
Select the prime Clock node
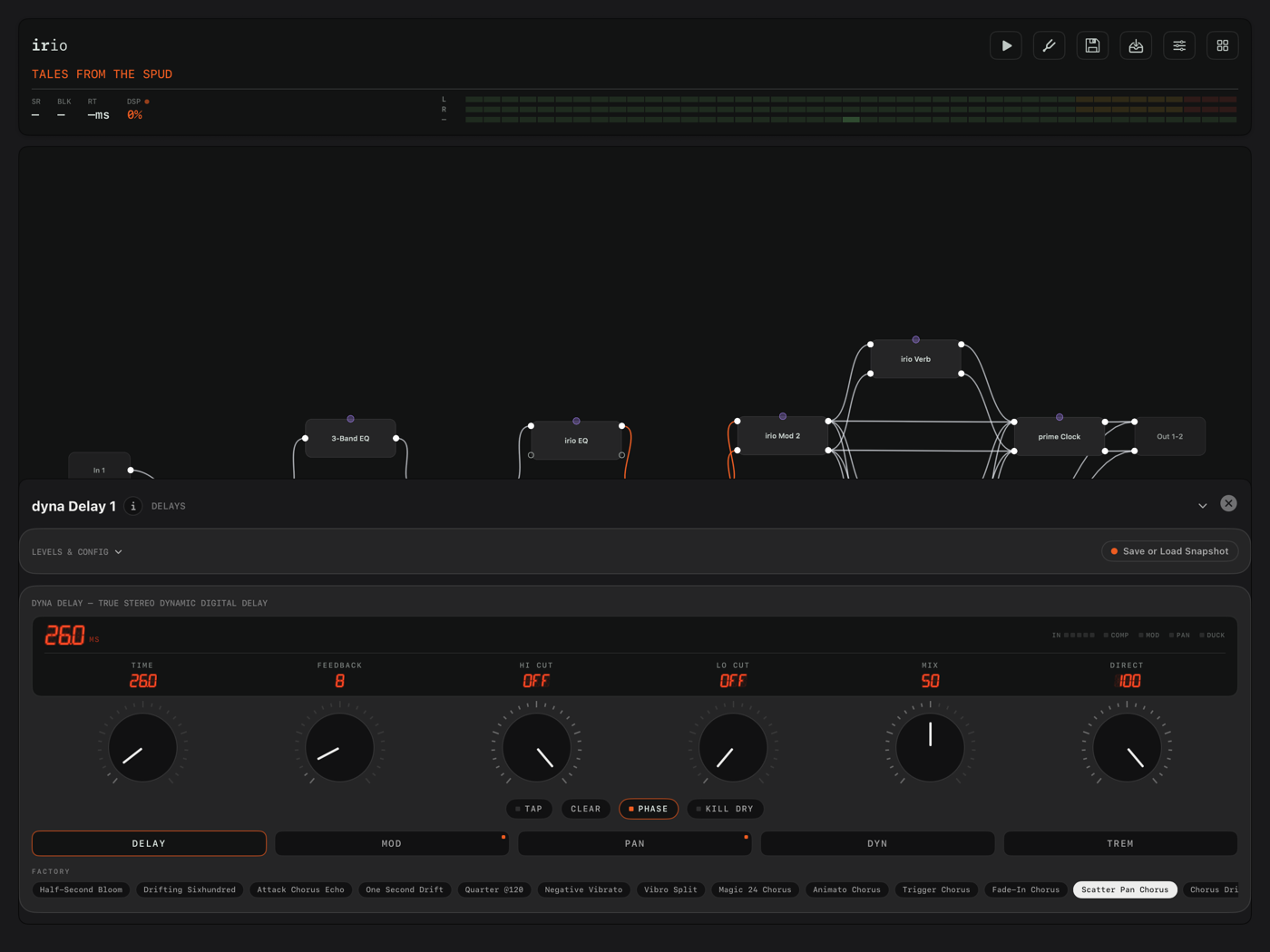tap(1059, 436)
